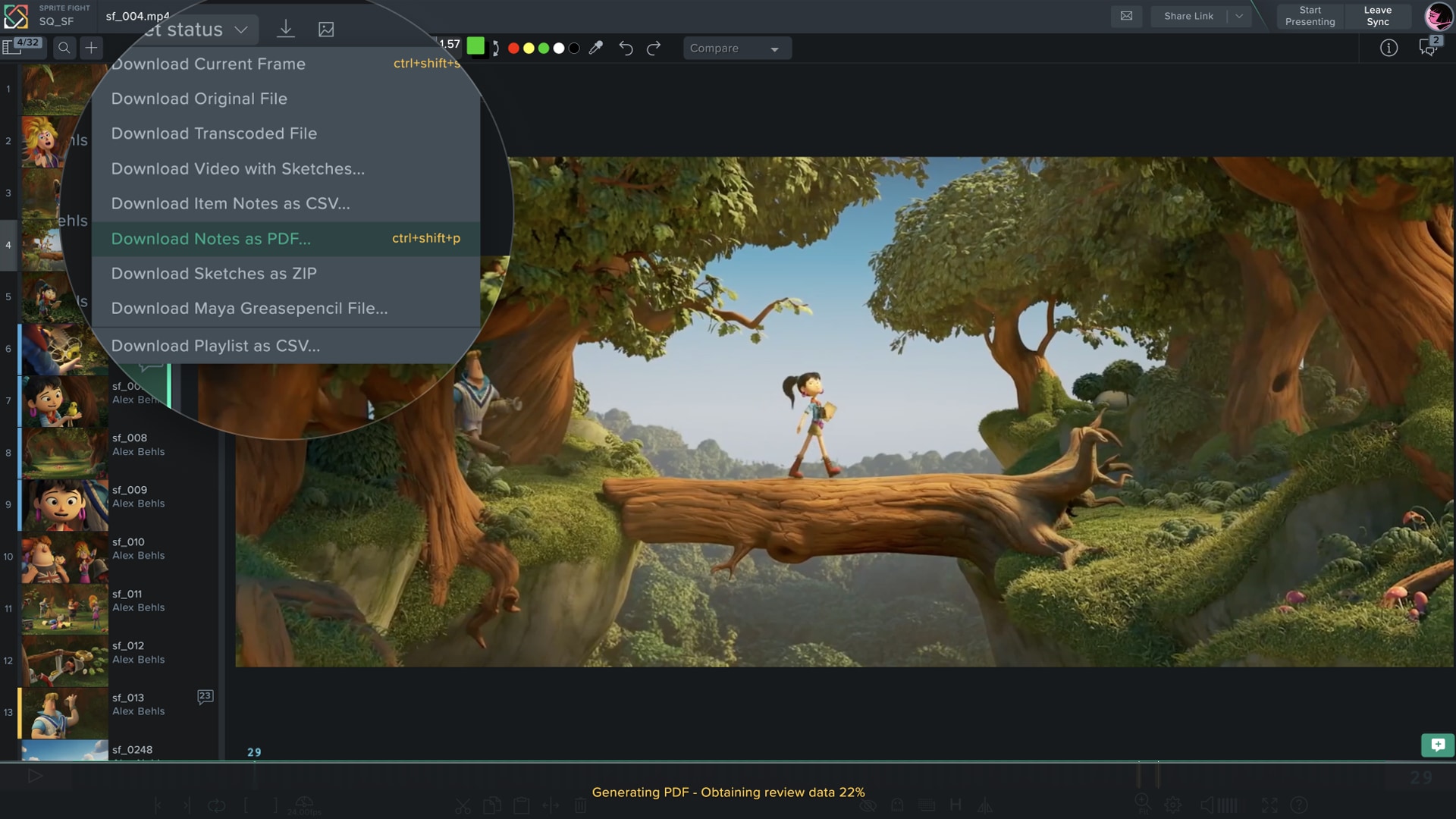Image resolution: width=1456 pixels, height=819 pixels.
Task: Open the search in the playlist sidebar
Action: point(64,47)
